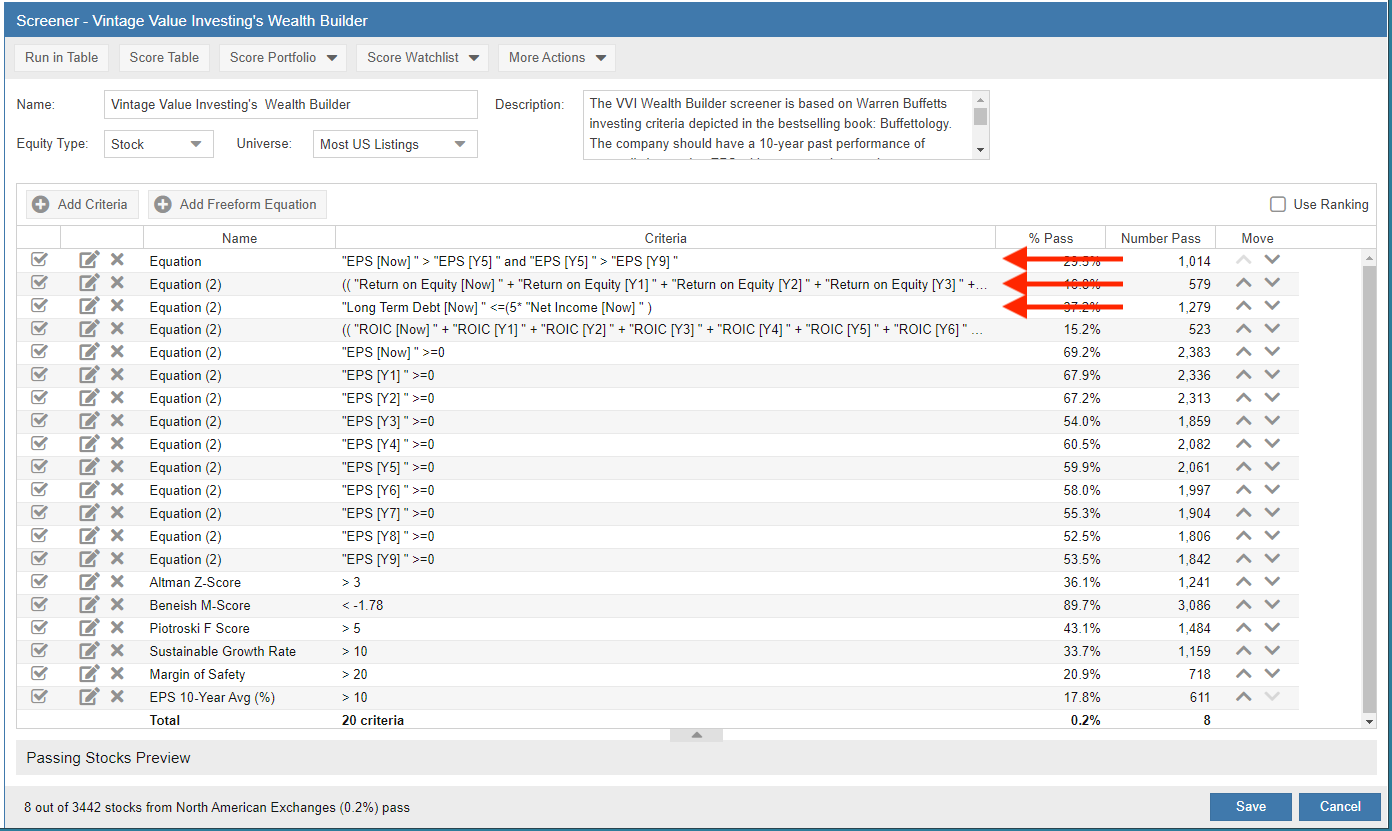Edit the EPS 10-Year Avg (%) criterion
This screenshot has height=831, width=1392.
(89, 697)
